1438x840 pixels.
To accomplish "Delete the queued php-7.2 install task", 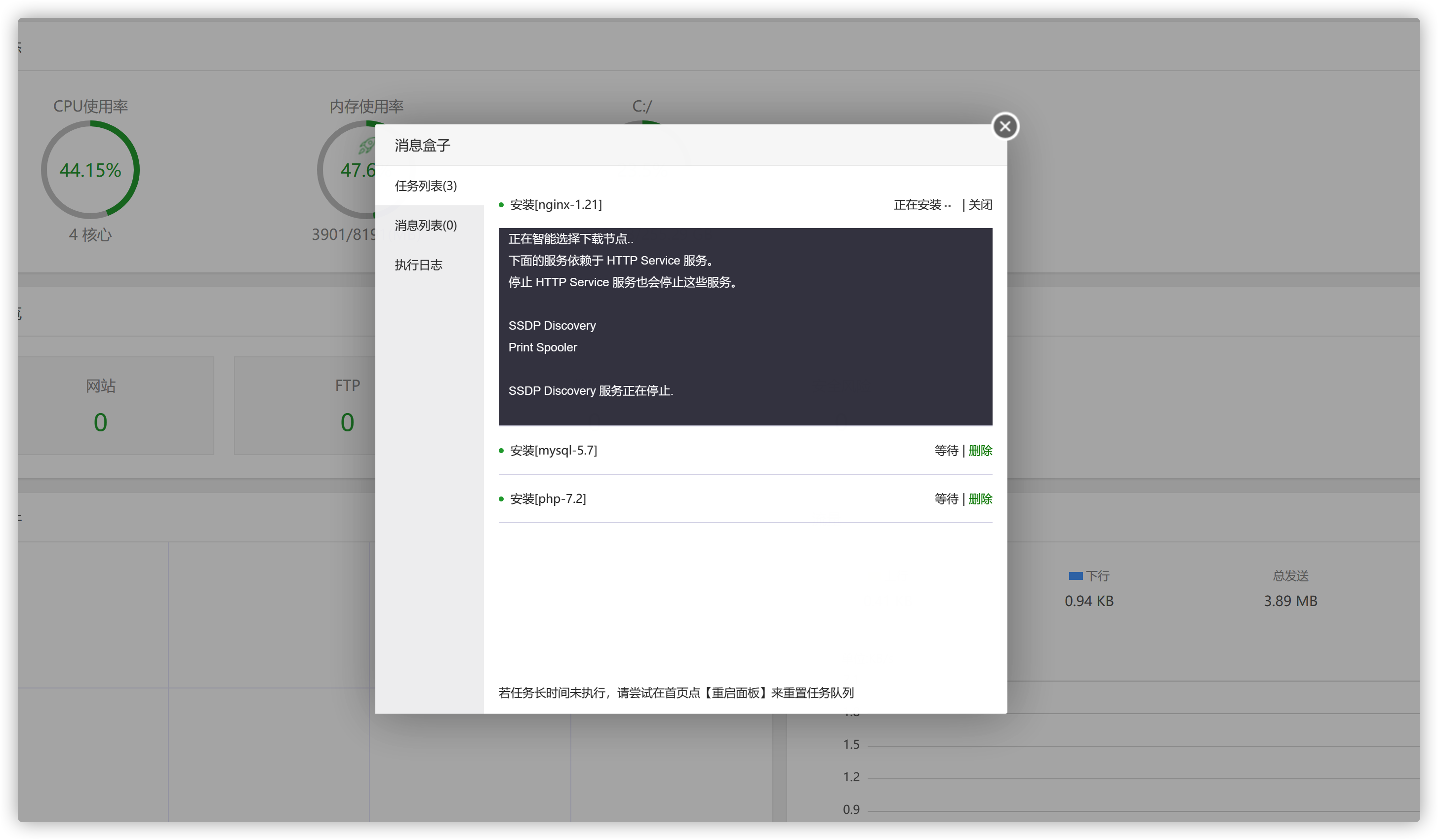I will tap(980, 499).
